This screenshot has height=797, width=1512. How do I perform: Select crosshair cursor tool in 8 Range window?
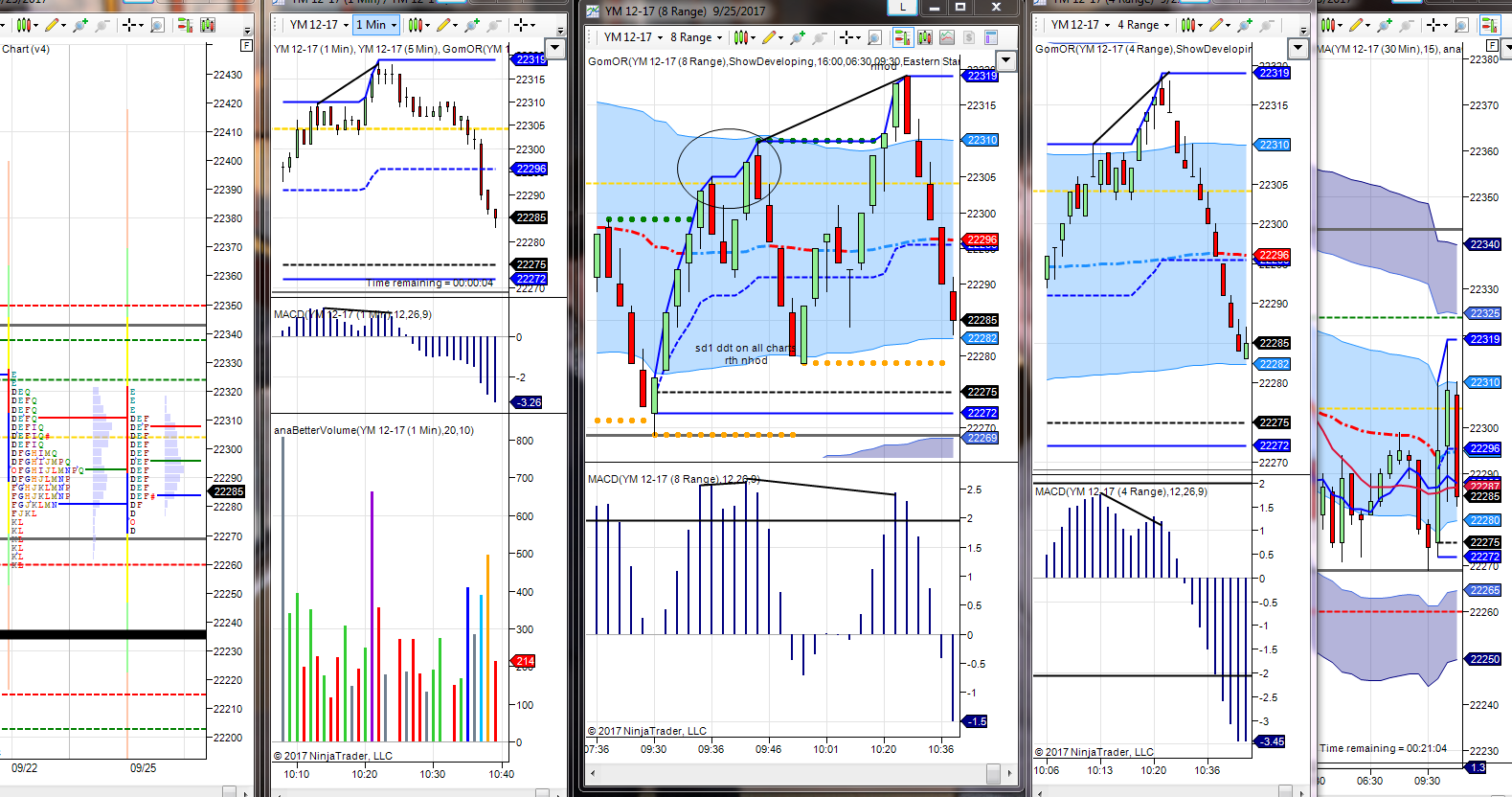(x=849, y=37)
